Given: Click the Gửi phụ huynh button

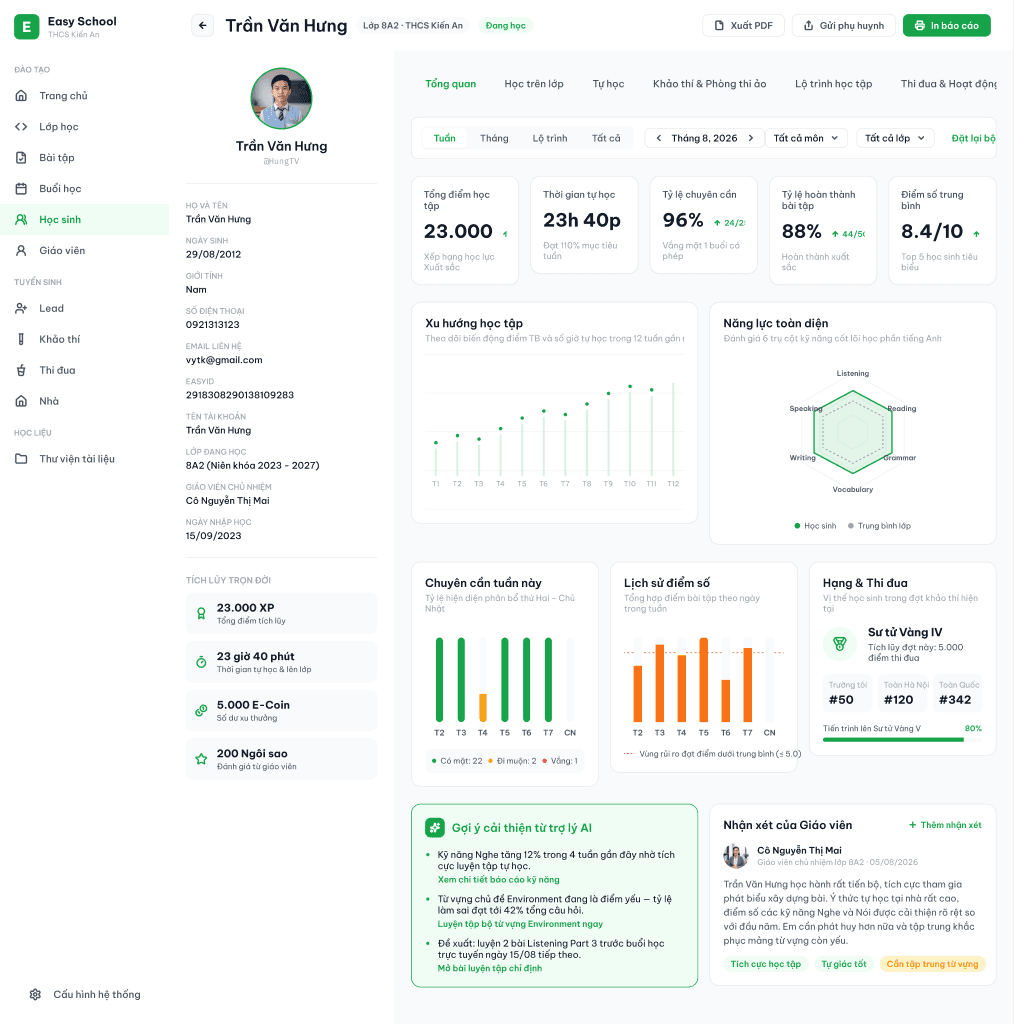Looking at the screenshot, I should tap(844, 25).
